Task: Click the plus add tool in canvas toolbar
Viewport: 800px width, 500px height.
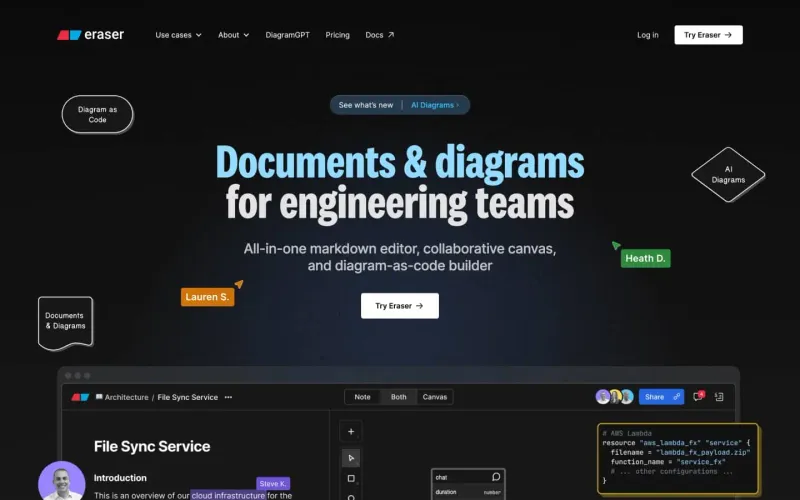Action: [351, 432]
